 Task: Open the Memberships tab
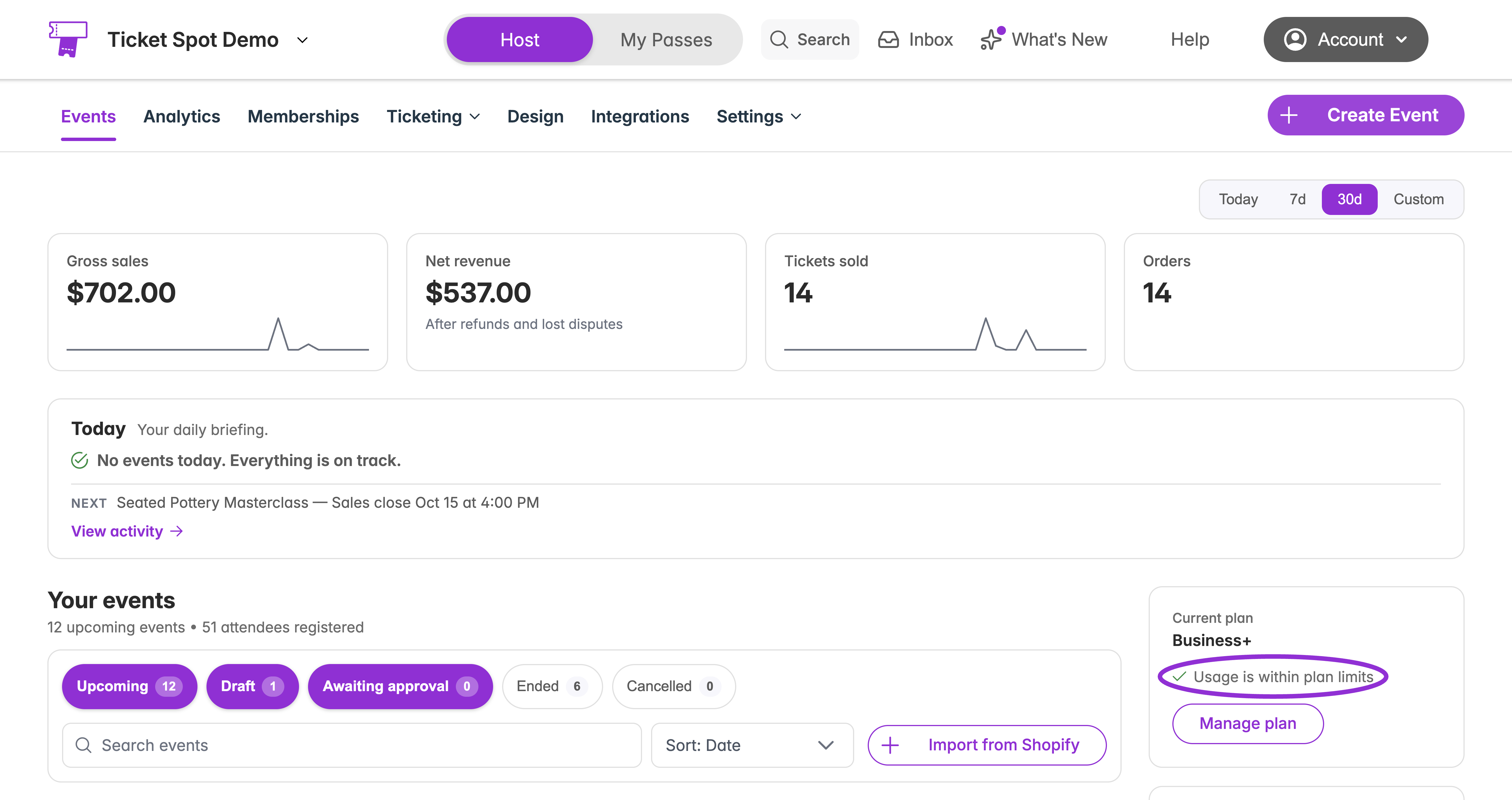[x=304, y=116]
